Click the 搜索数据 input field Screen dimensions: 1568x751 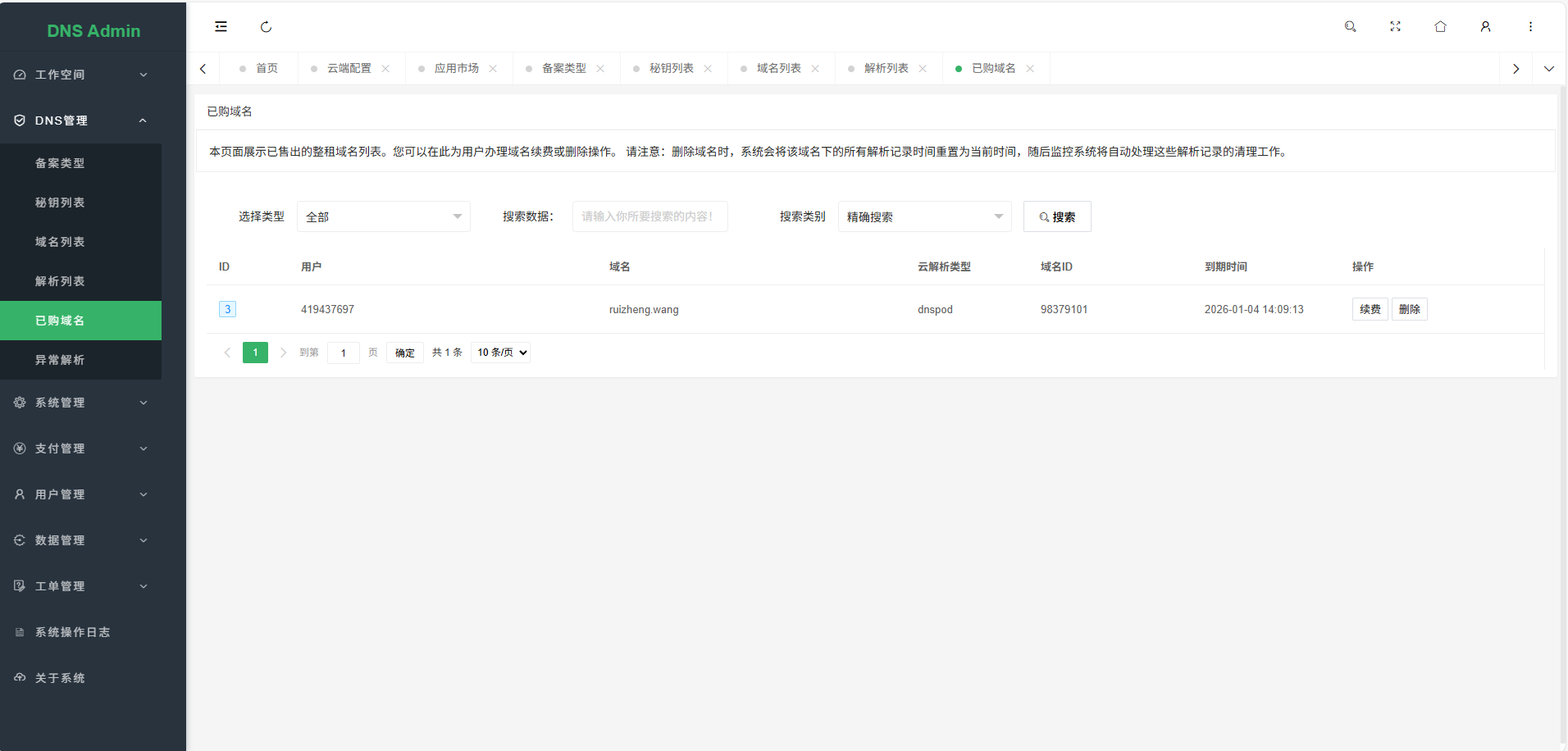click(x=650, y=216)
